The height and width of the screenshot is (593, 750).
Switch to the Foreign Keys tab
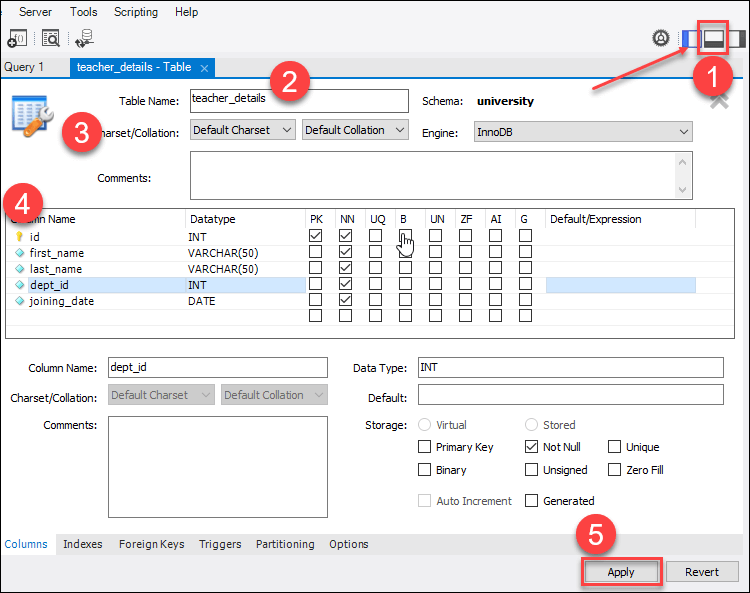point(151,544)
